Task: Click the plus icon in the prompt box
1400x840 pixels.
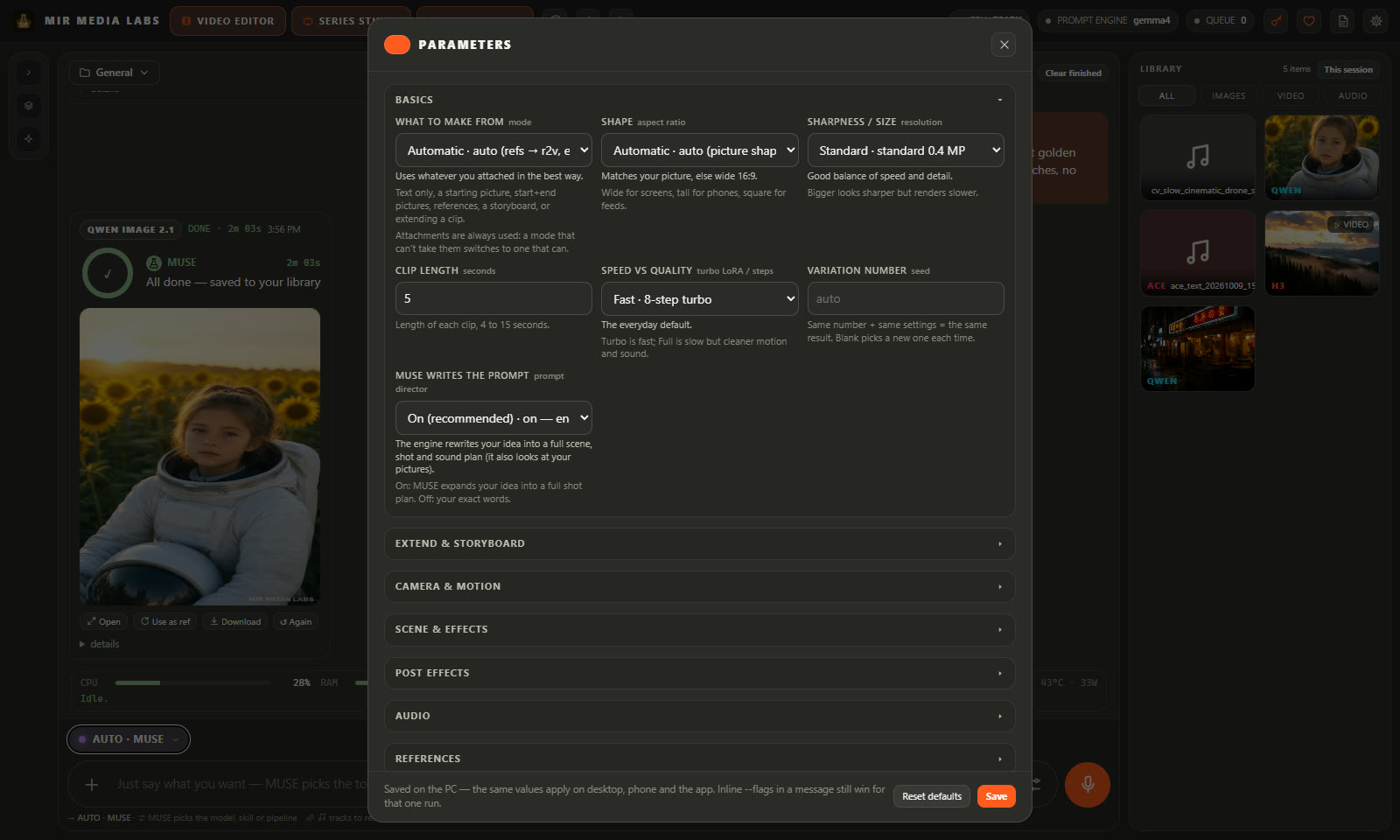Action: click(92, 785)
